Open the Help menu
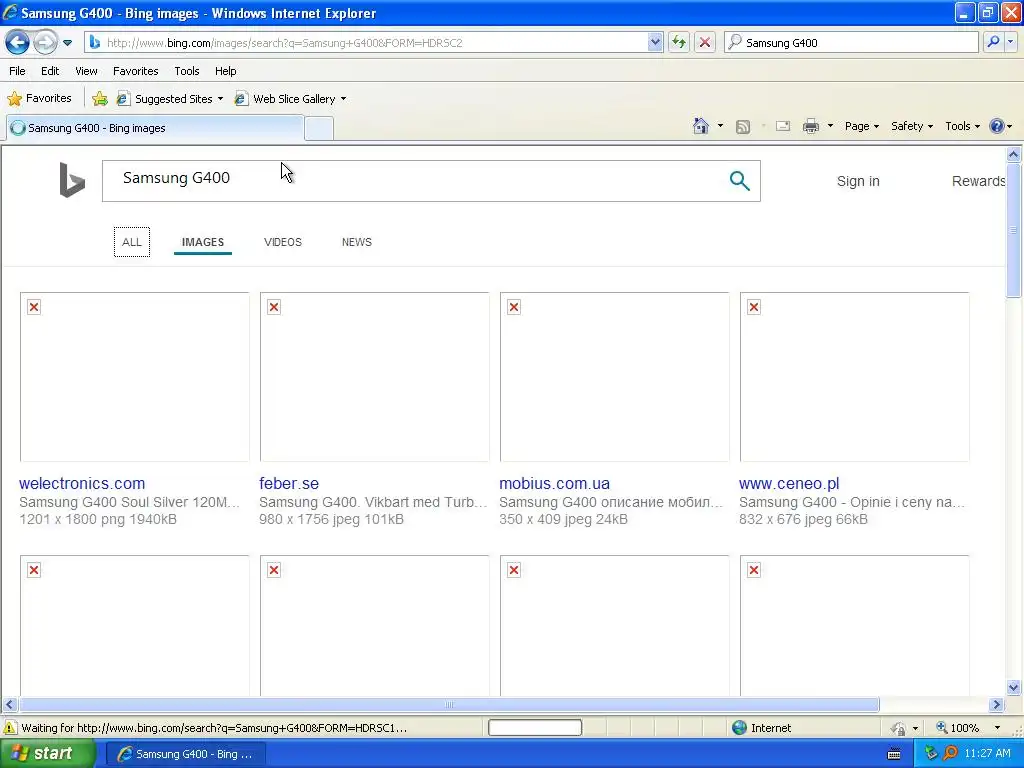 (225, 71)
